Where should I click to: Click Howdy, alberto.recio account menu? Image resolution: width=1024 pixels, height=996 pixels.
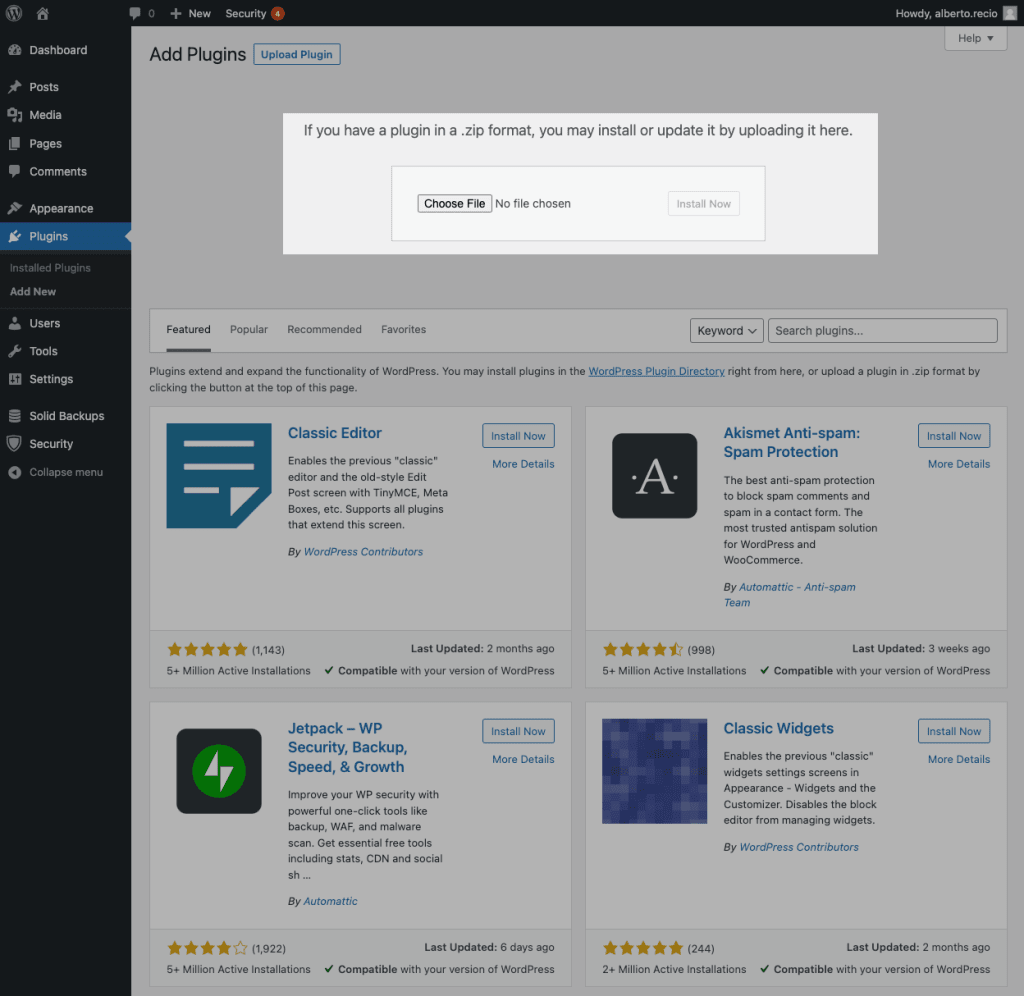coord(956,13)
